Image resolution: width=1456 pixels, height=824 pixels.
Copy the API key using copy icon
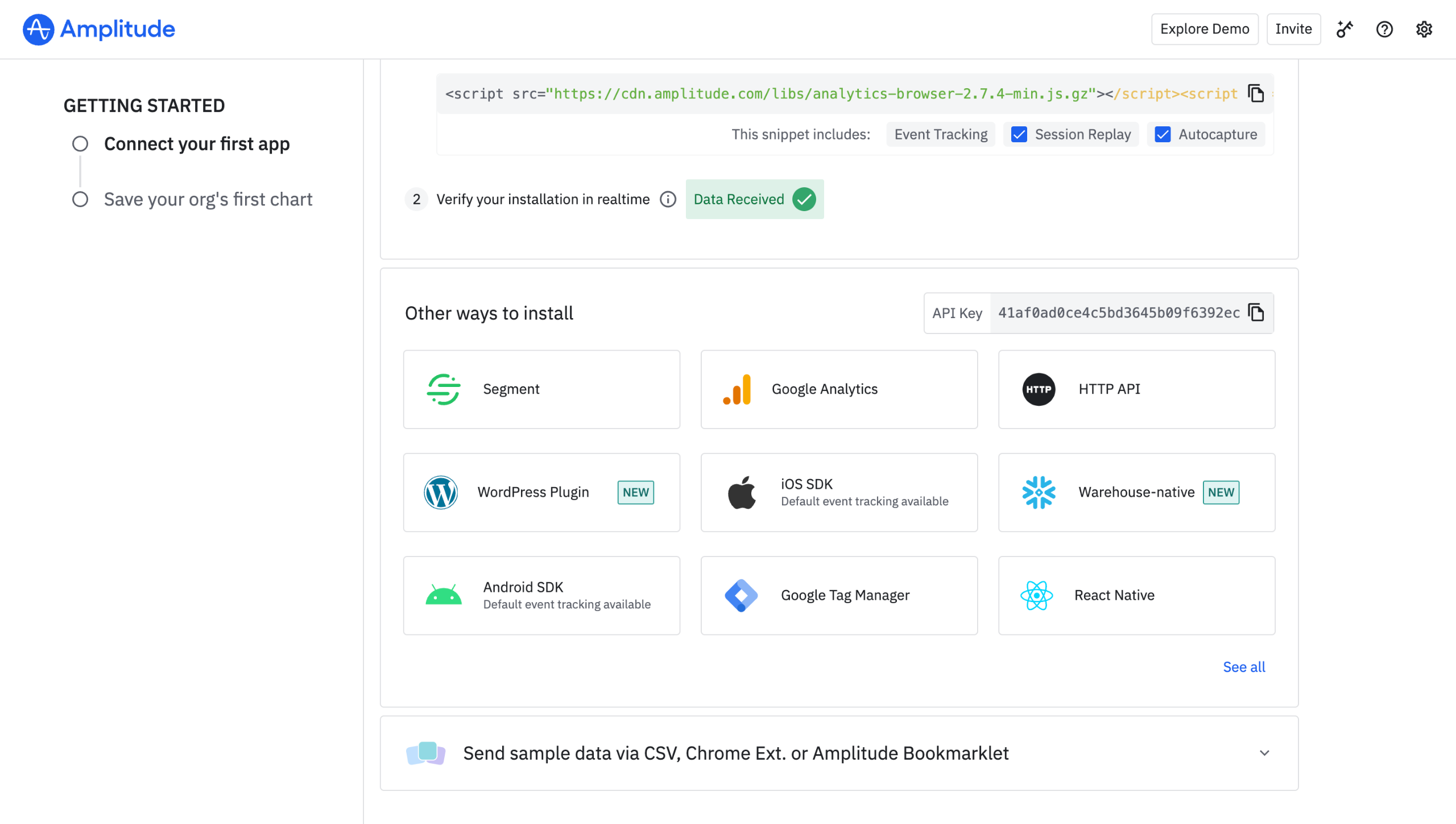tap(1255, 312)
